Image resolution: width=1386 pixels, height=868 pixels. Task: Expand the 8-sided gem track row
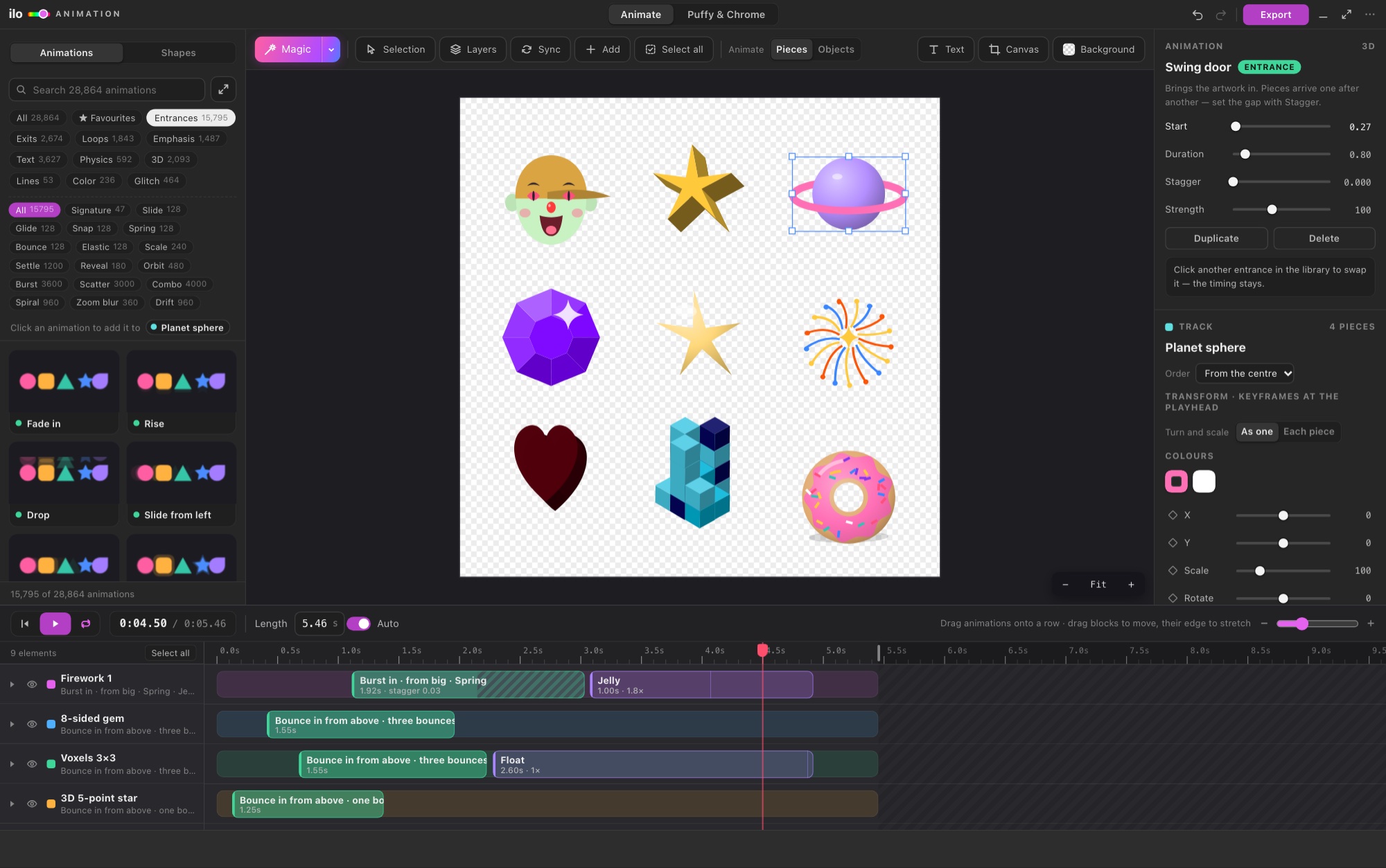pos(12,724)
